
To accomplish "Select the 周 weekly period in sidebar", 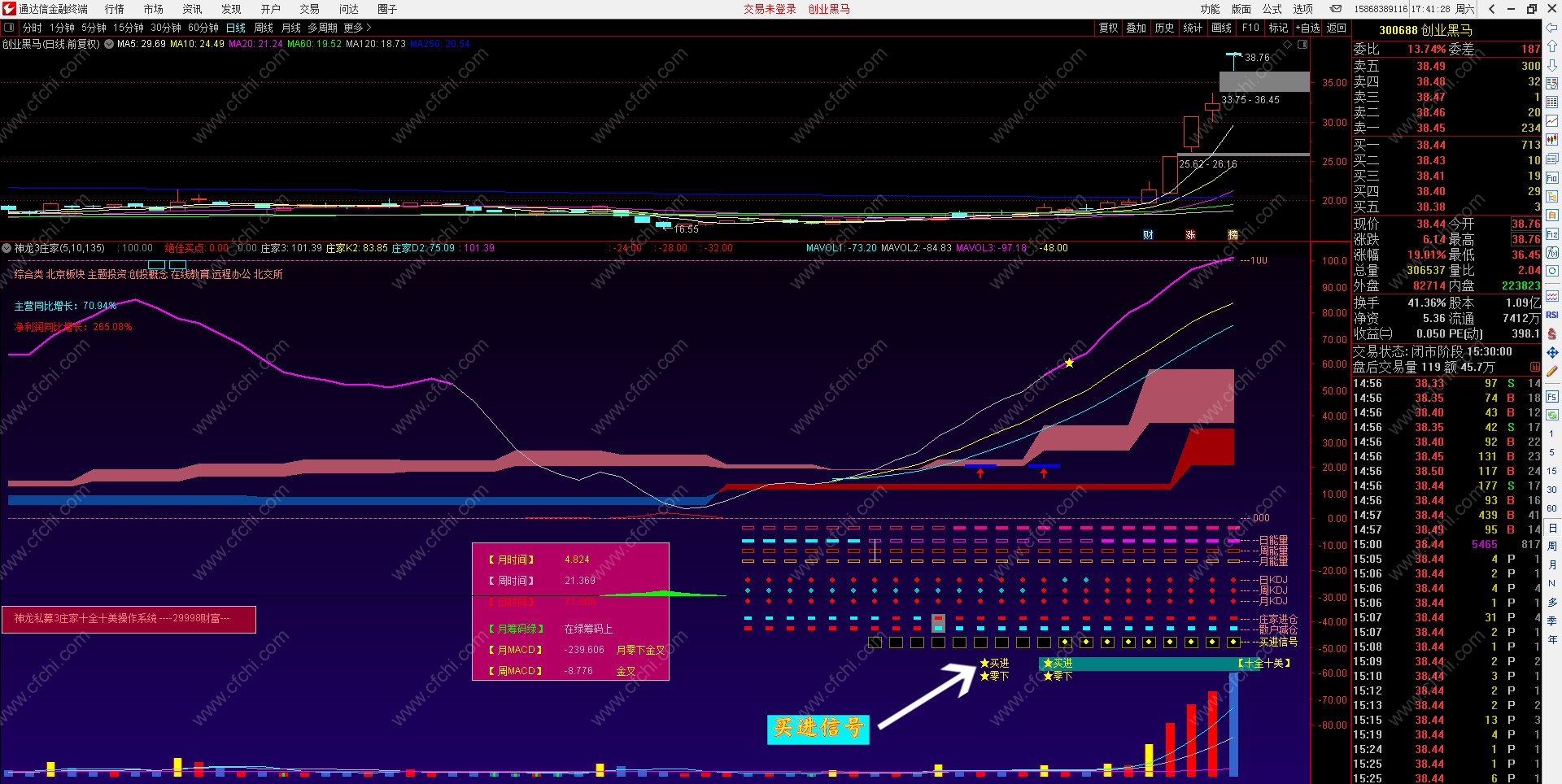I will point(1552,546).
